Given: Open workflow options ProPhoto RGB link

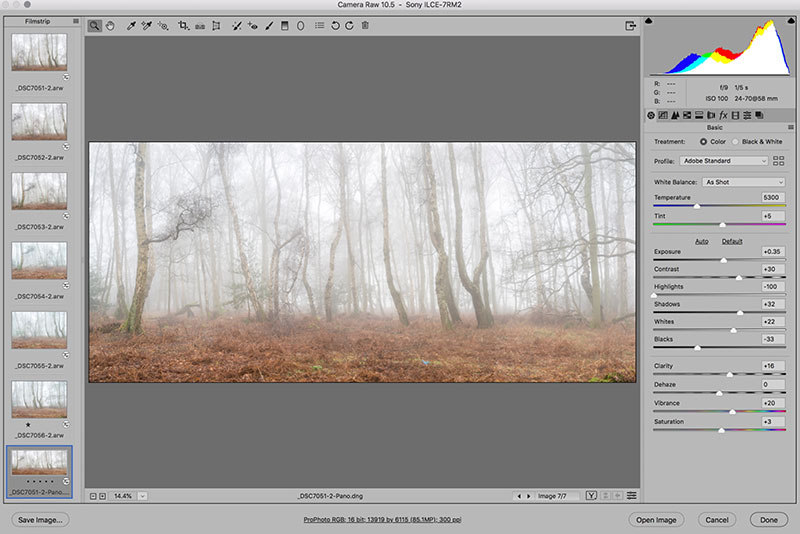Looking at the screenshot, I should 382,520.
